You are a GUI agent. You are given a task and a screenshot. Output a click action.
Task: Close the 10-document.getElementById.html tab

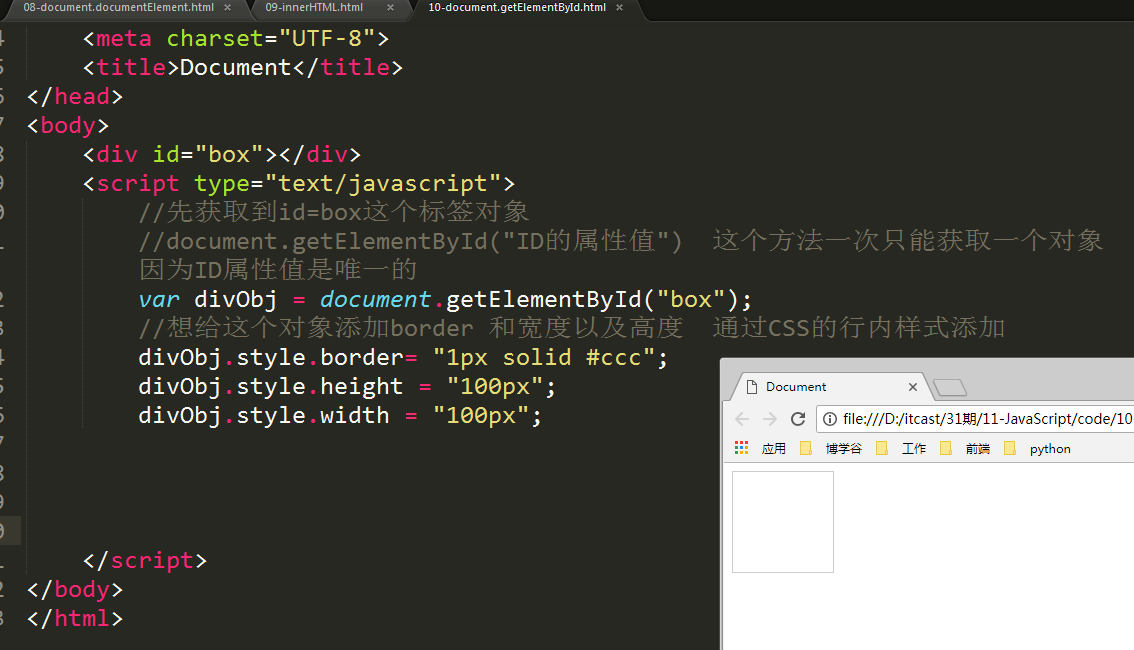pos(619,8)
